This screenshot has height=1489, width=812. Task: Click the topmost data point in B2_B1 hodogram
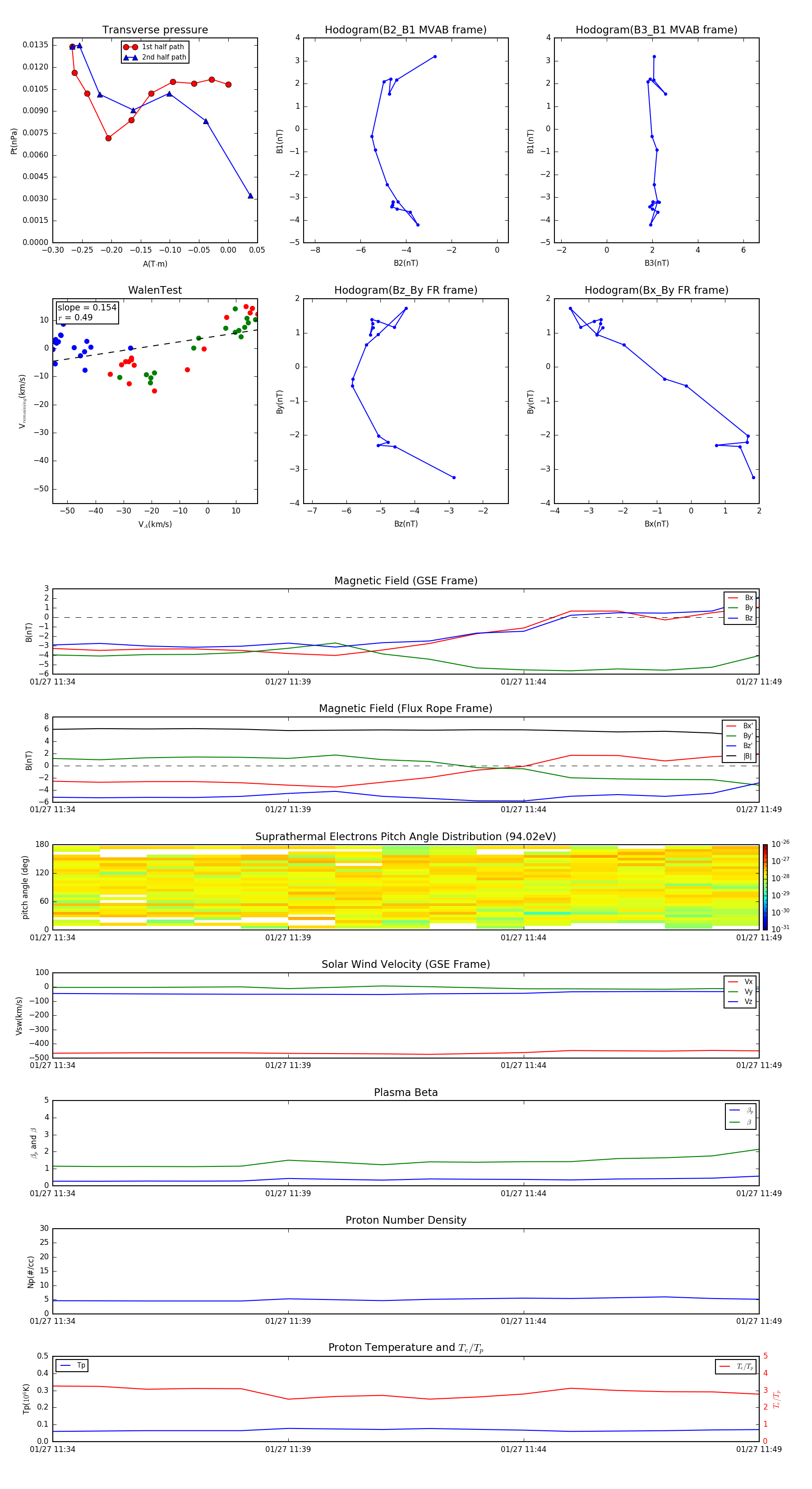coord(434,57)
